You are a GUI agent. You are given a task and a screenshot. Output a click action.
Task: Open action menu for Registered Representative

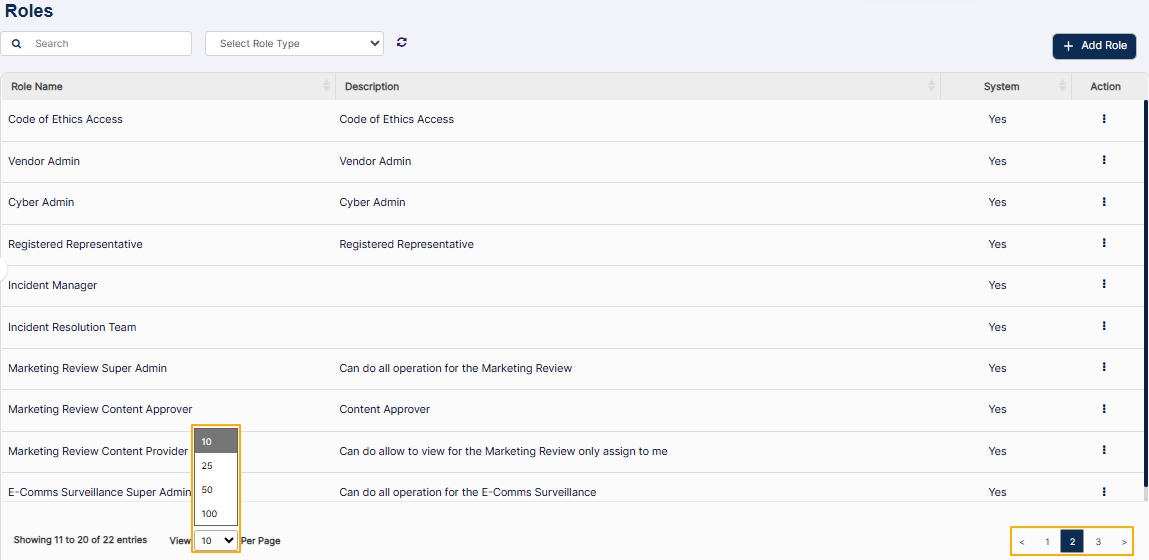(1104, 243)
